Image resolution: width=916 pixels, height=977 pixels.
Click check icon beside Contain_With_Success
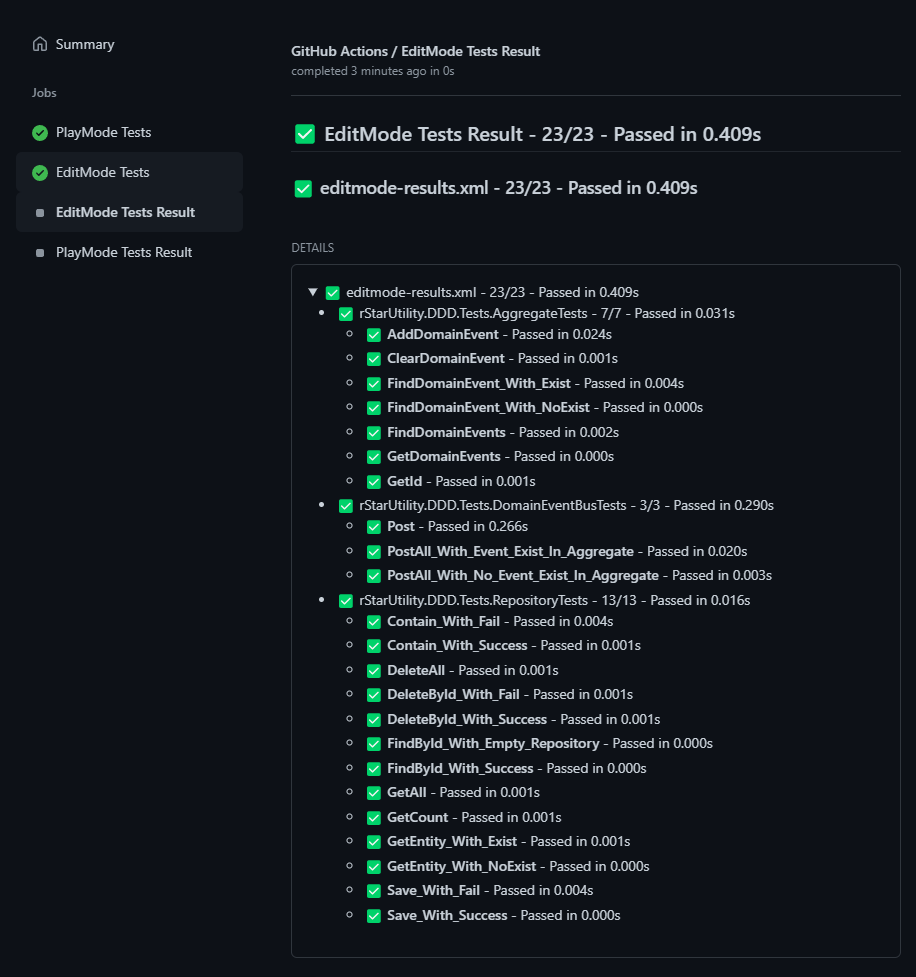click(x=374, y=646)
